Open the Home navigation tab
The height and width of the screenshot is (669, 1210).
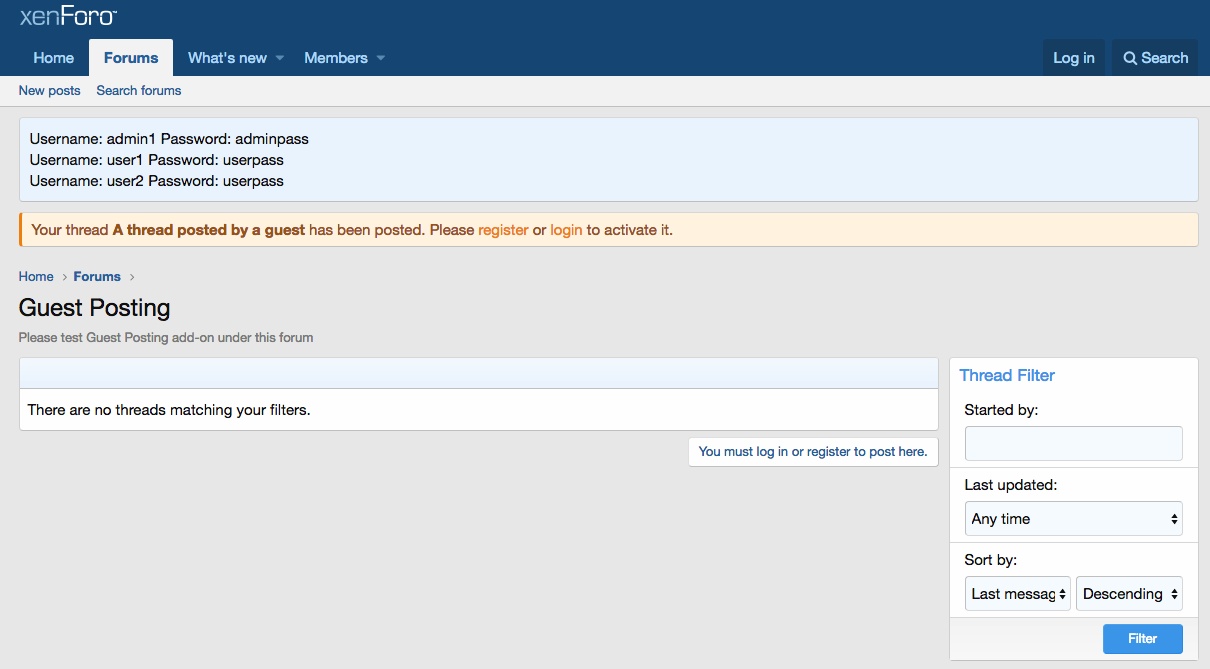coord(54,58)
